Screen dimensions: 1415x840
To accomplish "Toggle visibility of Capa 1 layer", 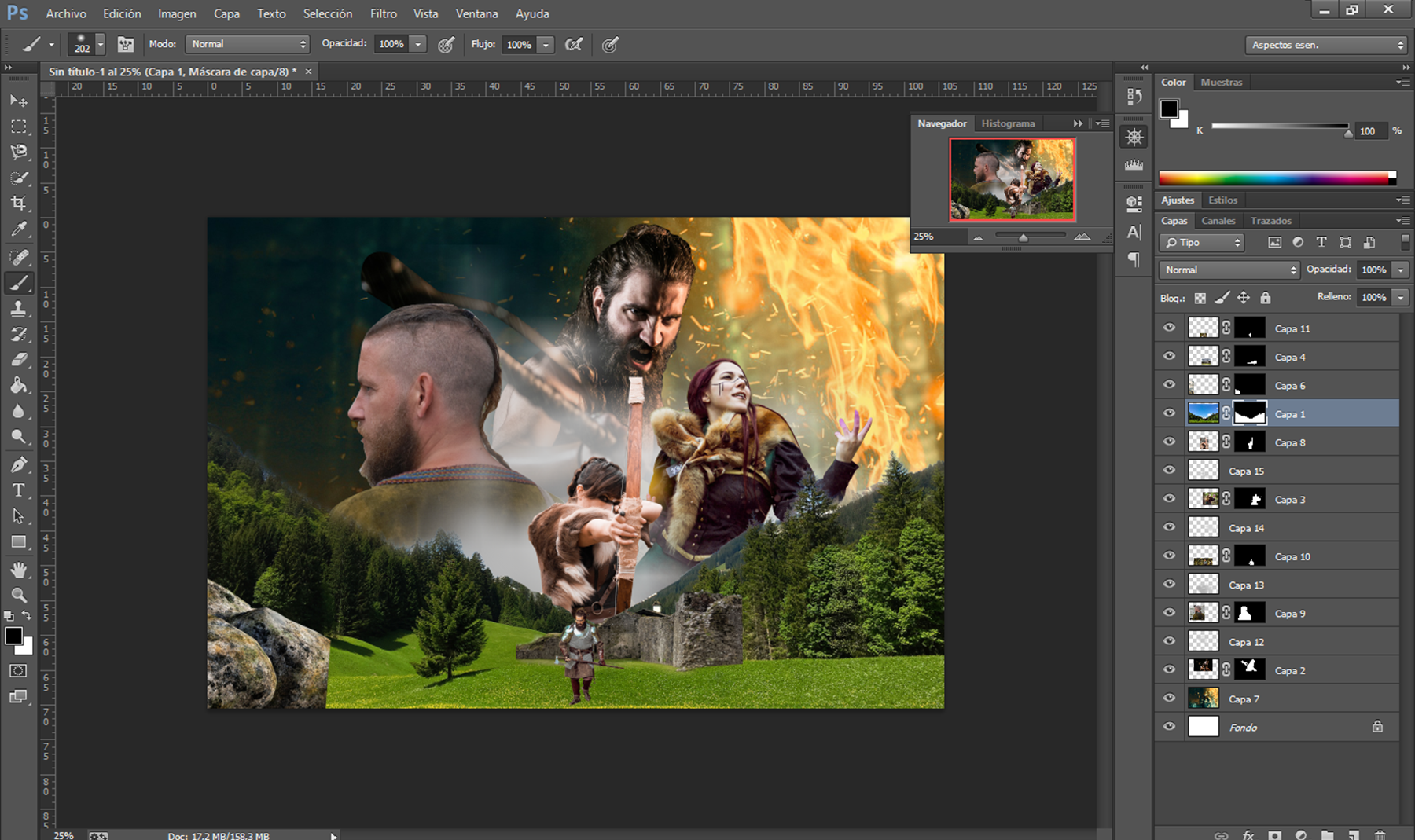I will click(x=1169, y=413).
